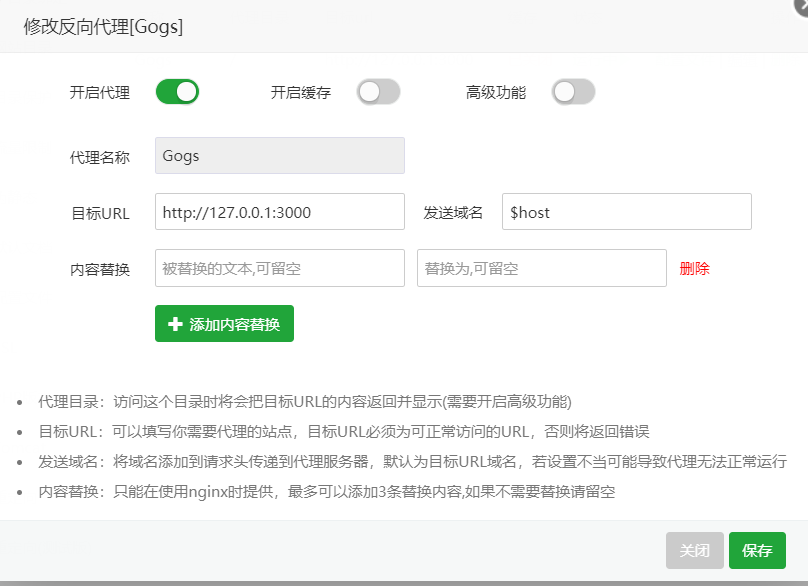The width and height of the screenshot is (808, 586).
Task: Click the 被替换的文本 input box
Action: 280,268
